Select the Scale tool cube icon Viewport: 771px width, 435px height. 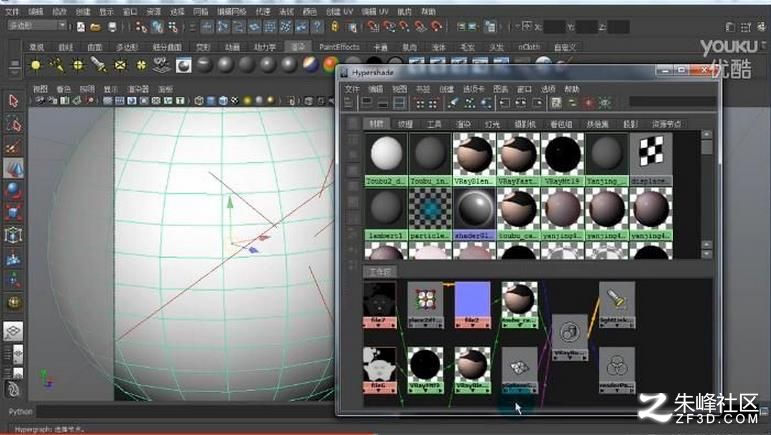coord(13,212)
